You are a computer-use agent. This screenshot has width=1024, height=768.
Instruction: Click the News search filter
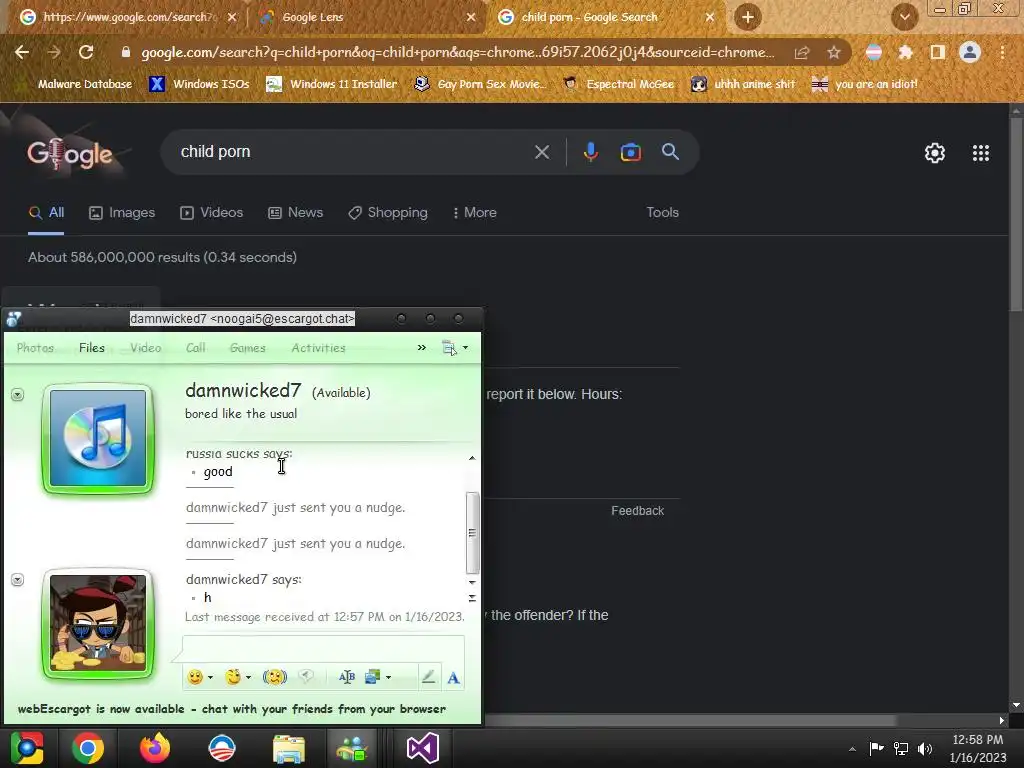click(x=295, y=212)
